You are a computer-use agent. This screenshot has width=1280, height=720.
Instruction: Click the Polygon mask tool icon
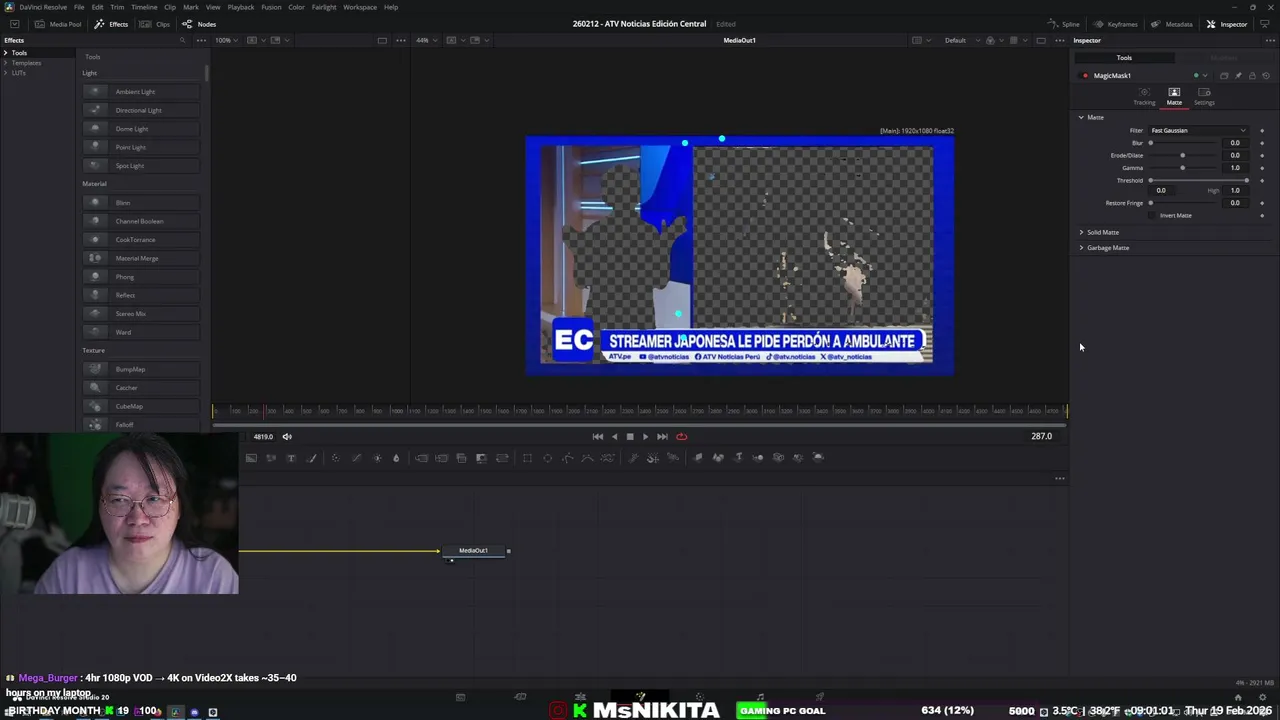click(568, 457)
